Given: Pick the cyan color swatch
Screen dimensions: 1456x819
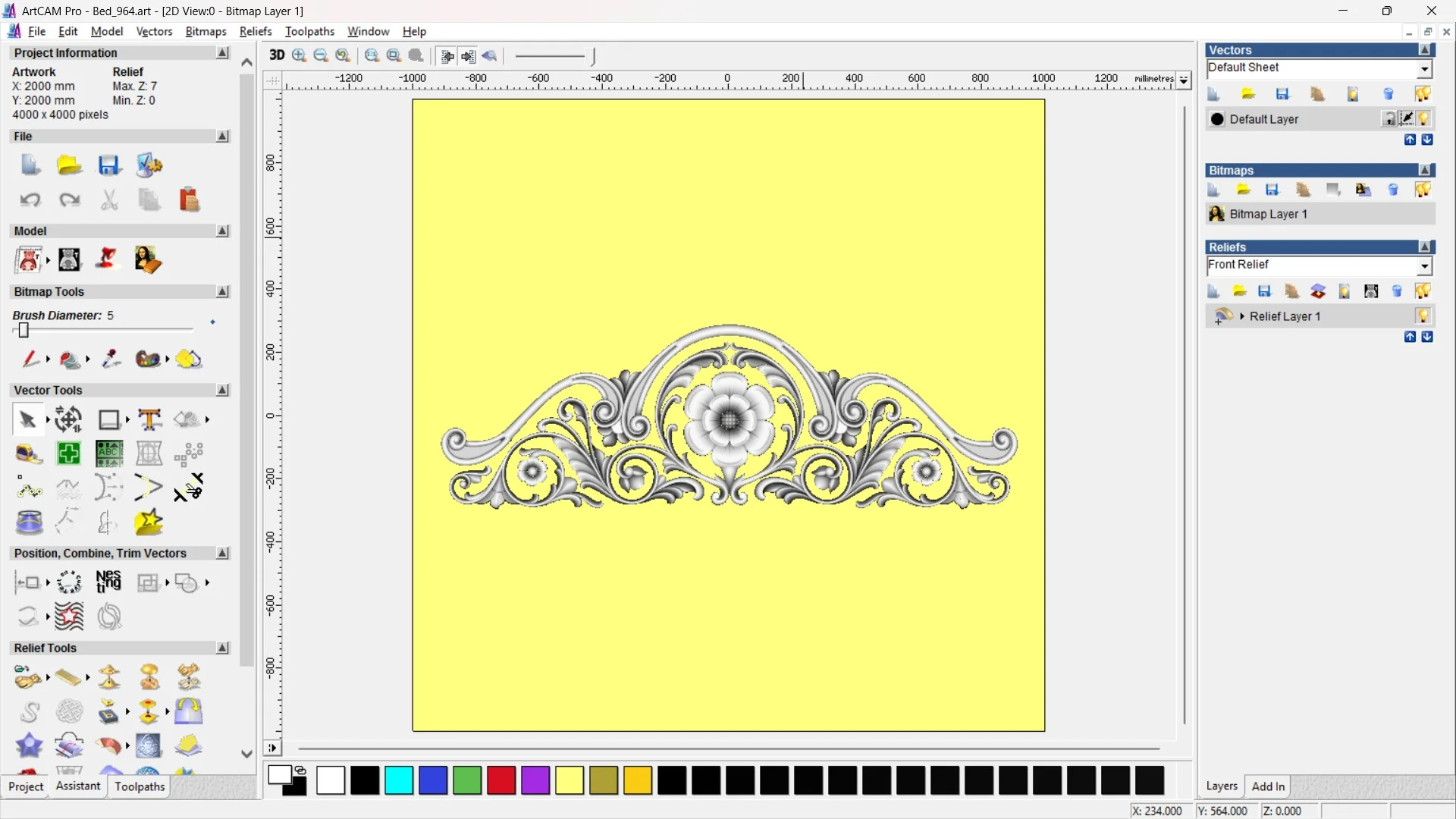Looking at the screenshot, I should 399,780.
